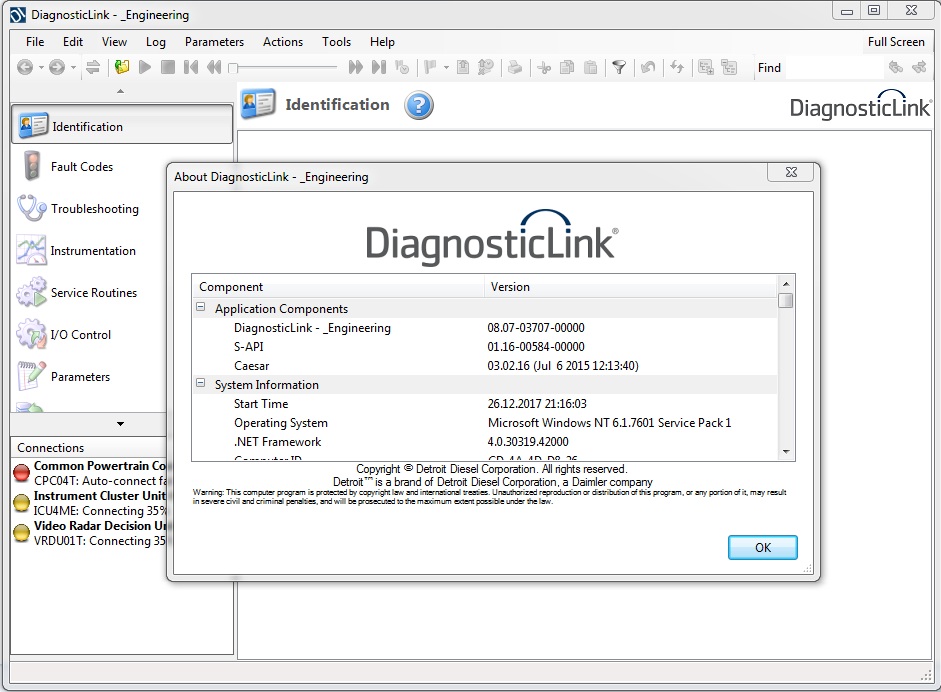Click the Component column header
Viewport: 941px width, 692px height.
click(338, 287)
